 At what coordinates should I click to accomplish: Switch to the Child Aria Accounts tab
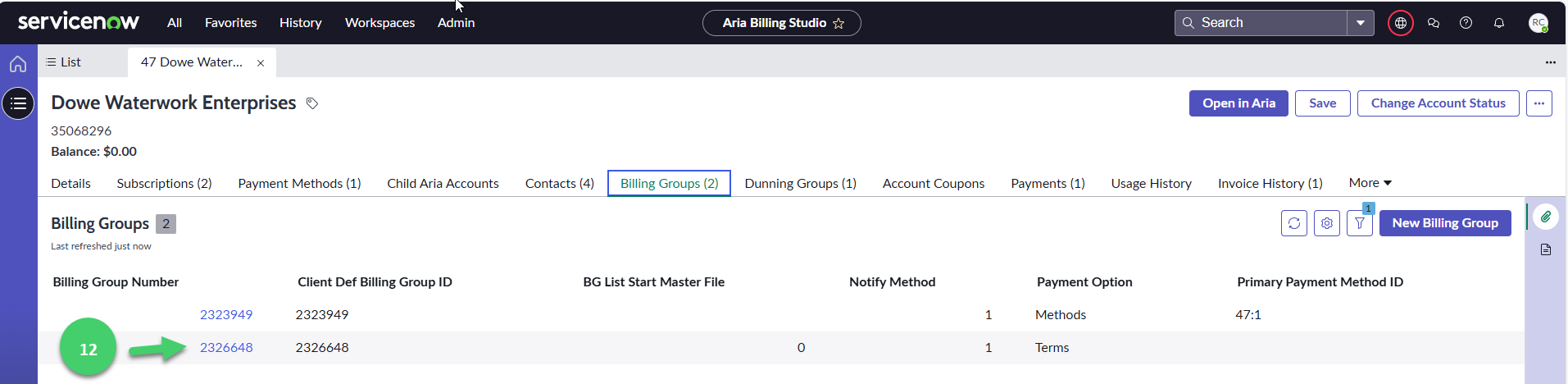pyautogui.click(x=443, y=184)
